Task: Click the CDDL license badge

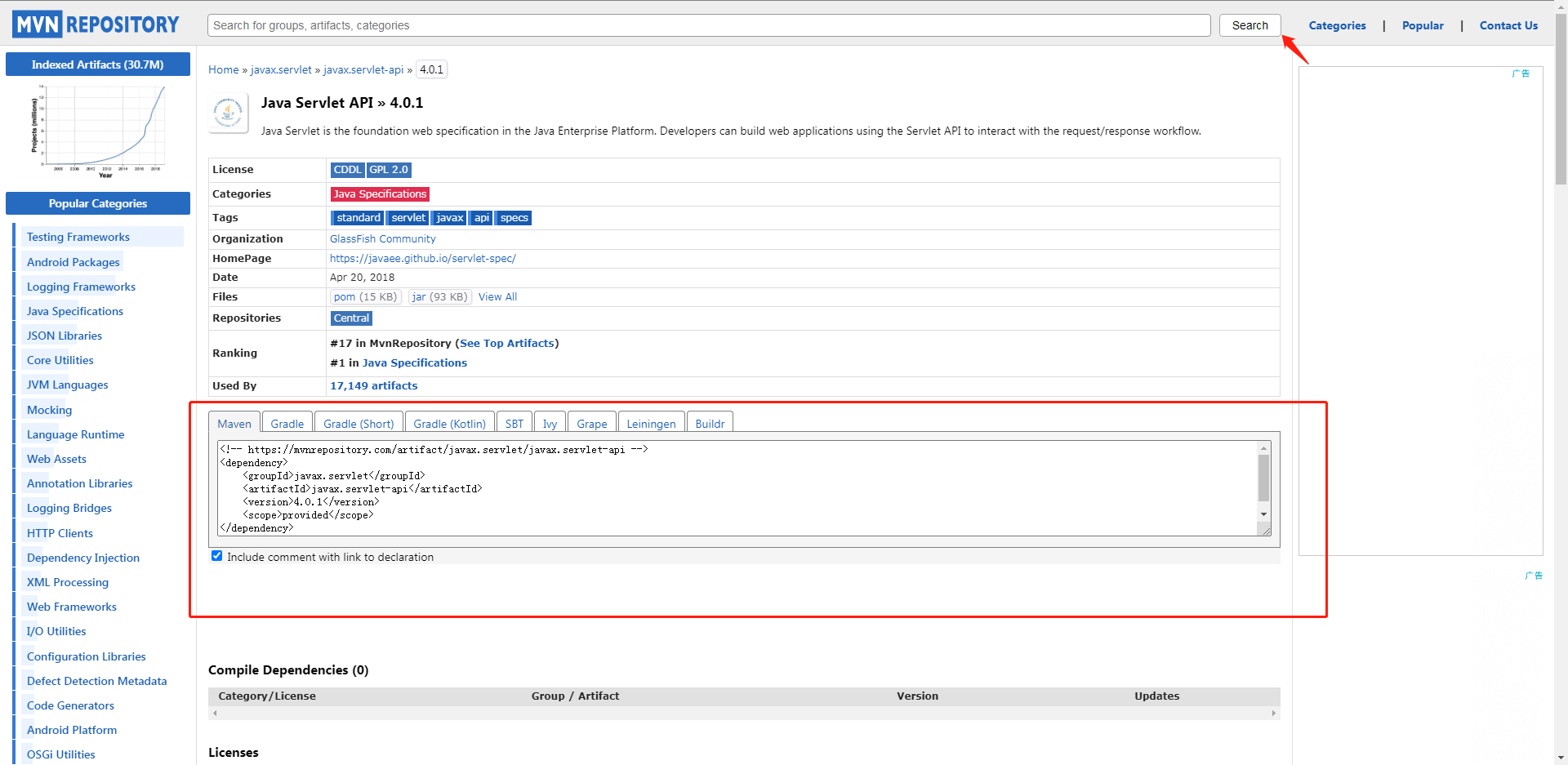Action: point(347,170)
